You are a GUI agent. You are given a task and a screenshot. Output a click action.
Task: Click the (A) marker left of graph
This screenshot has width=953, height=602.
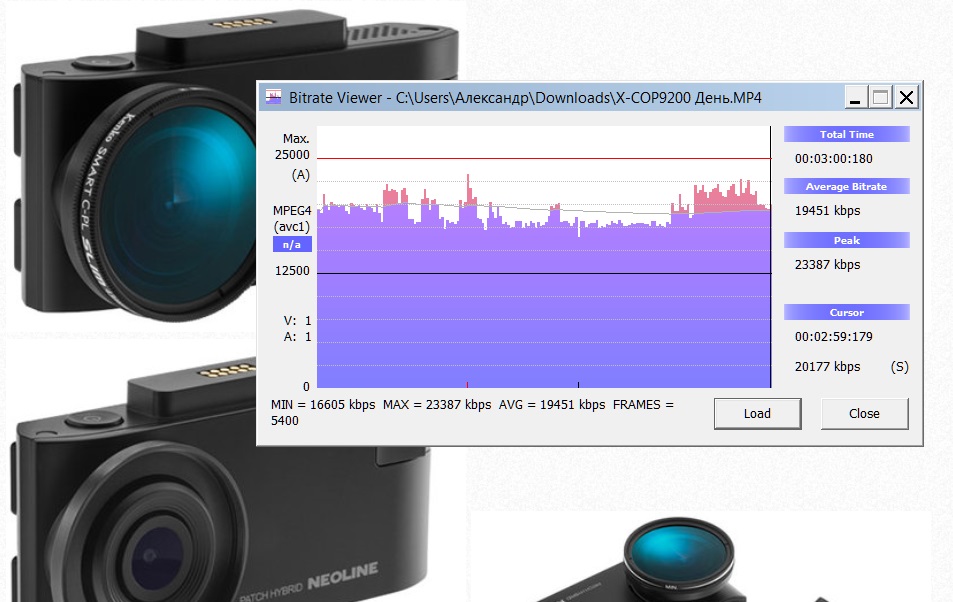tap(300, 174)
